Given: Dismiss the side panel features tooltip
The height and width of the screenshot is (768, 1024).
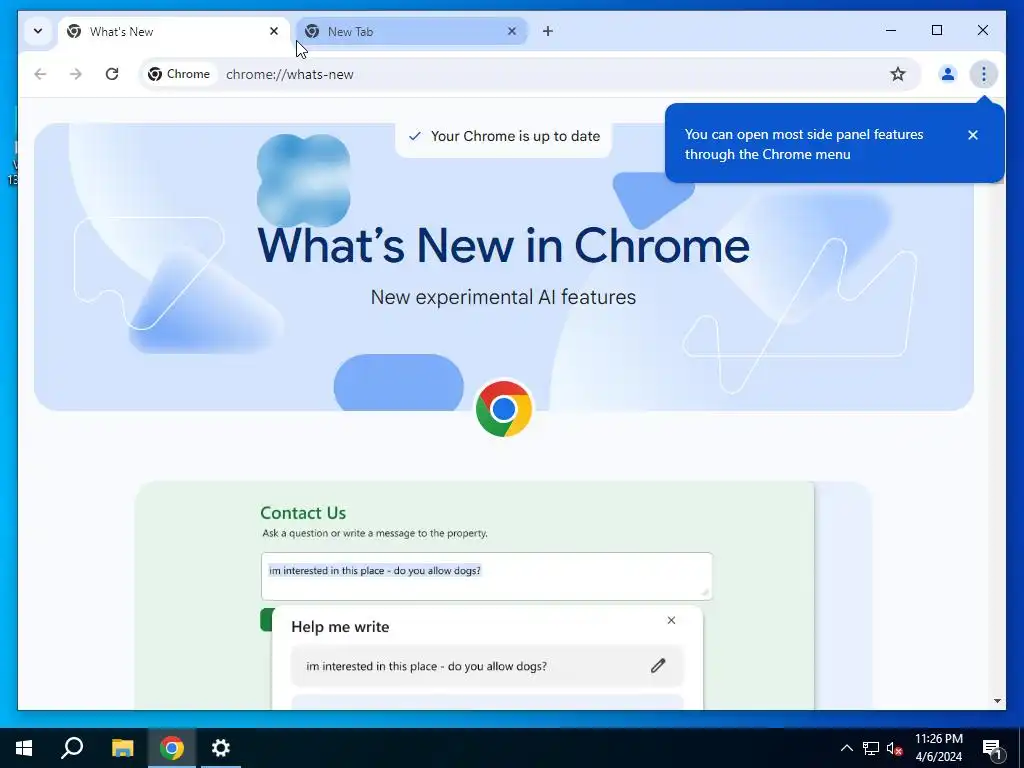Looking at the screenshot, I should tap(973, 135).
